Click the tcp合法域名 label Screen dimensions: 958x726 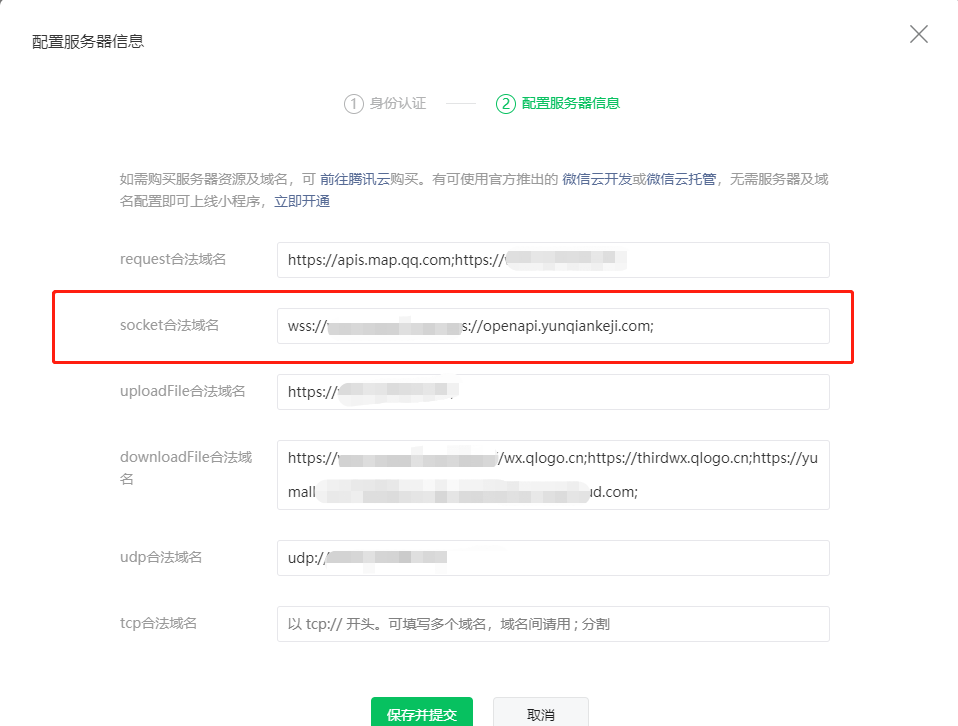(158, 623)
